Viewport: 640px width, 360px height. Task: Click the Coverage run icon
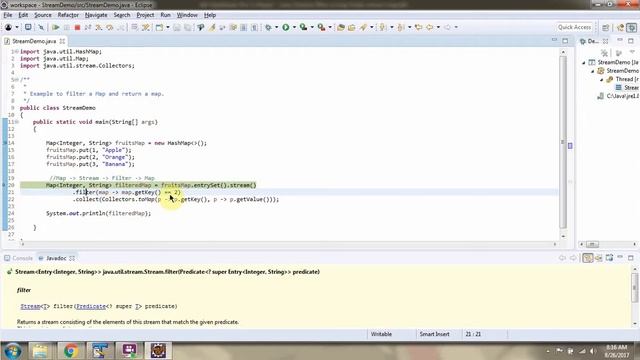(303, 27)
